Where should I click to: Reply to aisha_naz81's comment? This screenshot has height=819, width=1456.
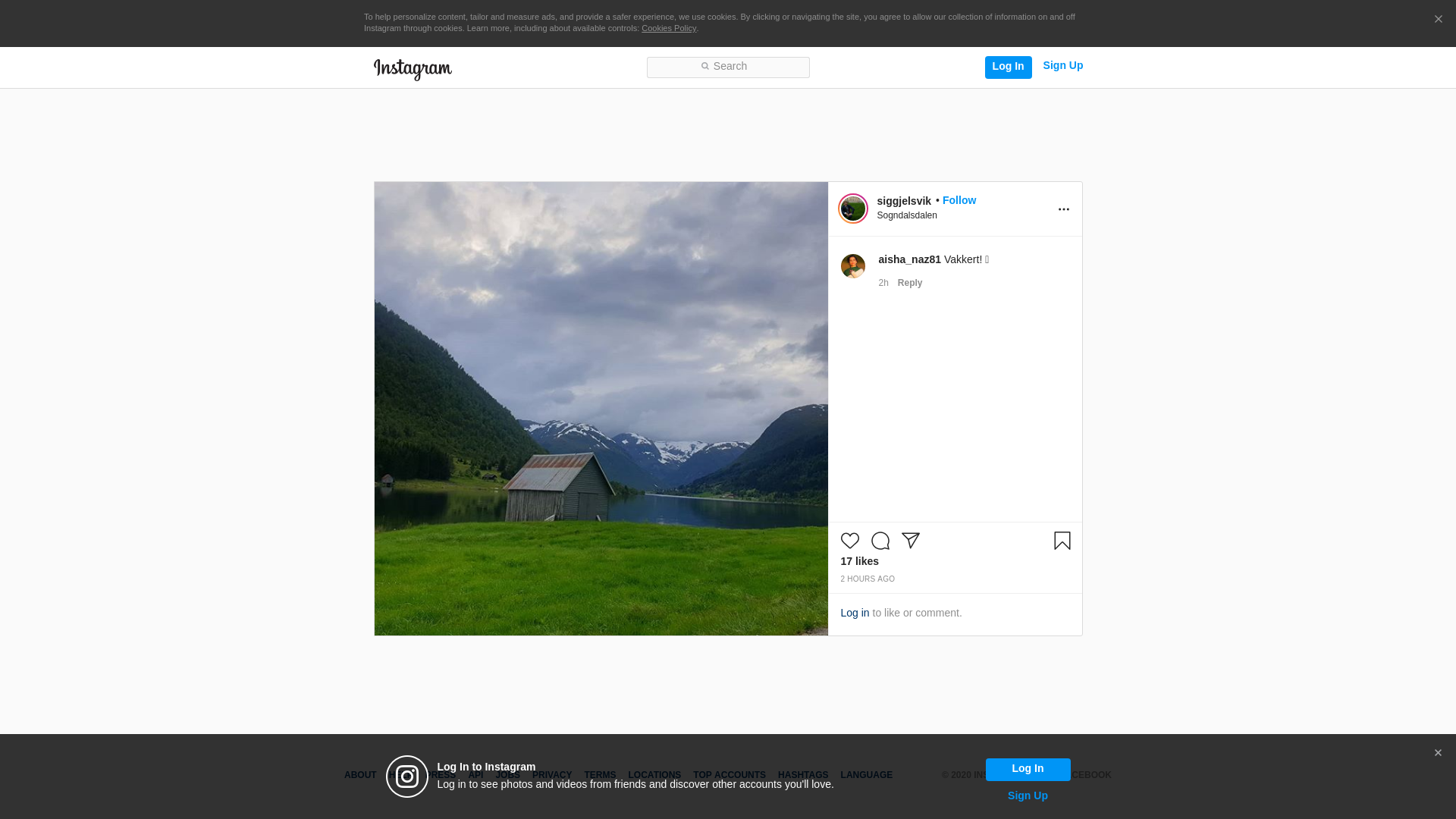click(909, 283)
